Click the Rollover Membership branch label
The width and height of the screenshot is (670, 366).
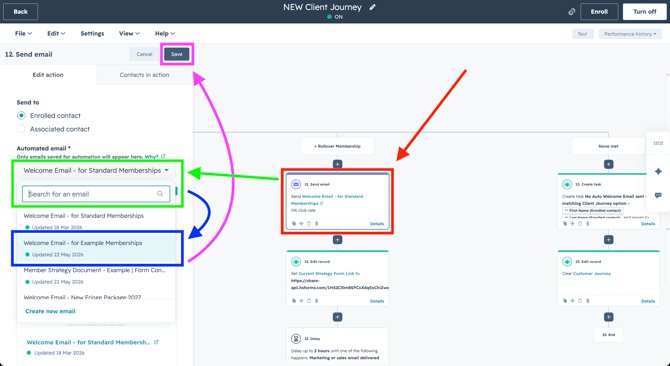[338, 146]
